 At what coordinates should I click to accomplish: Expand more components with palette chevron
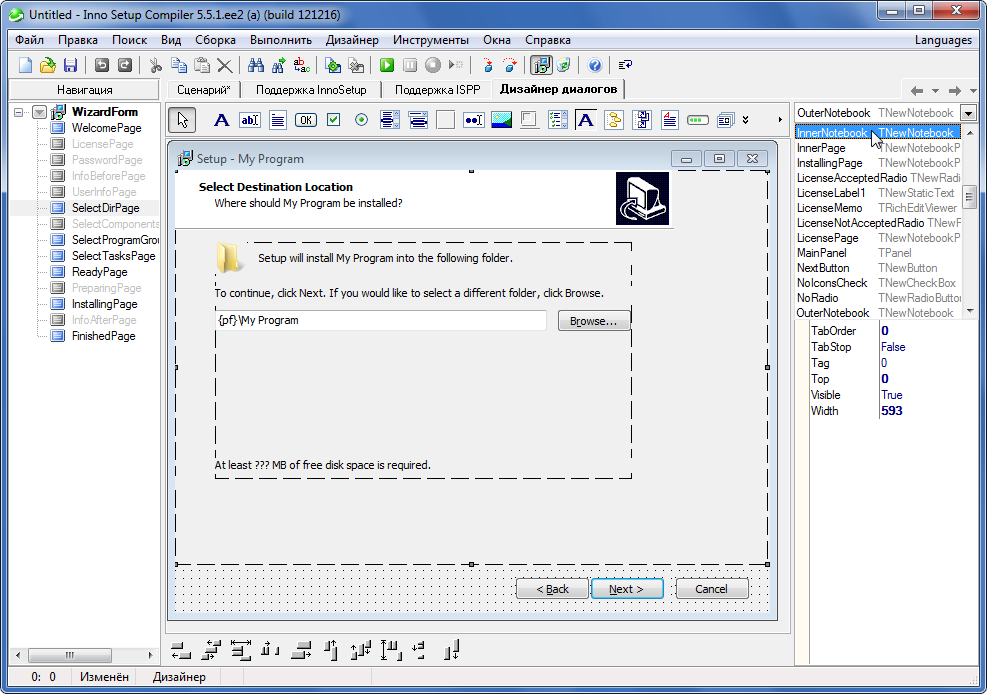tap(745, 120)
